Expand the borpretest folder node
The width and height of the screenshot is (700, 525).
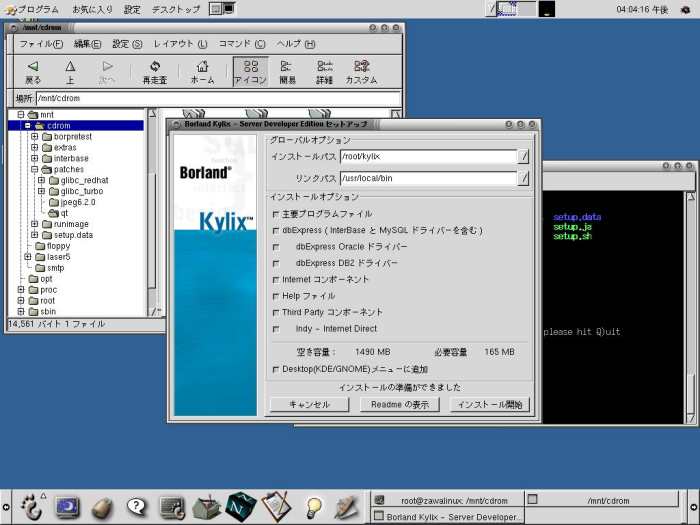pyautogui.click(x=34, y=137)
